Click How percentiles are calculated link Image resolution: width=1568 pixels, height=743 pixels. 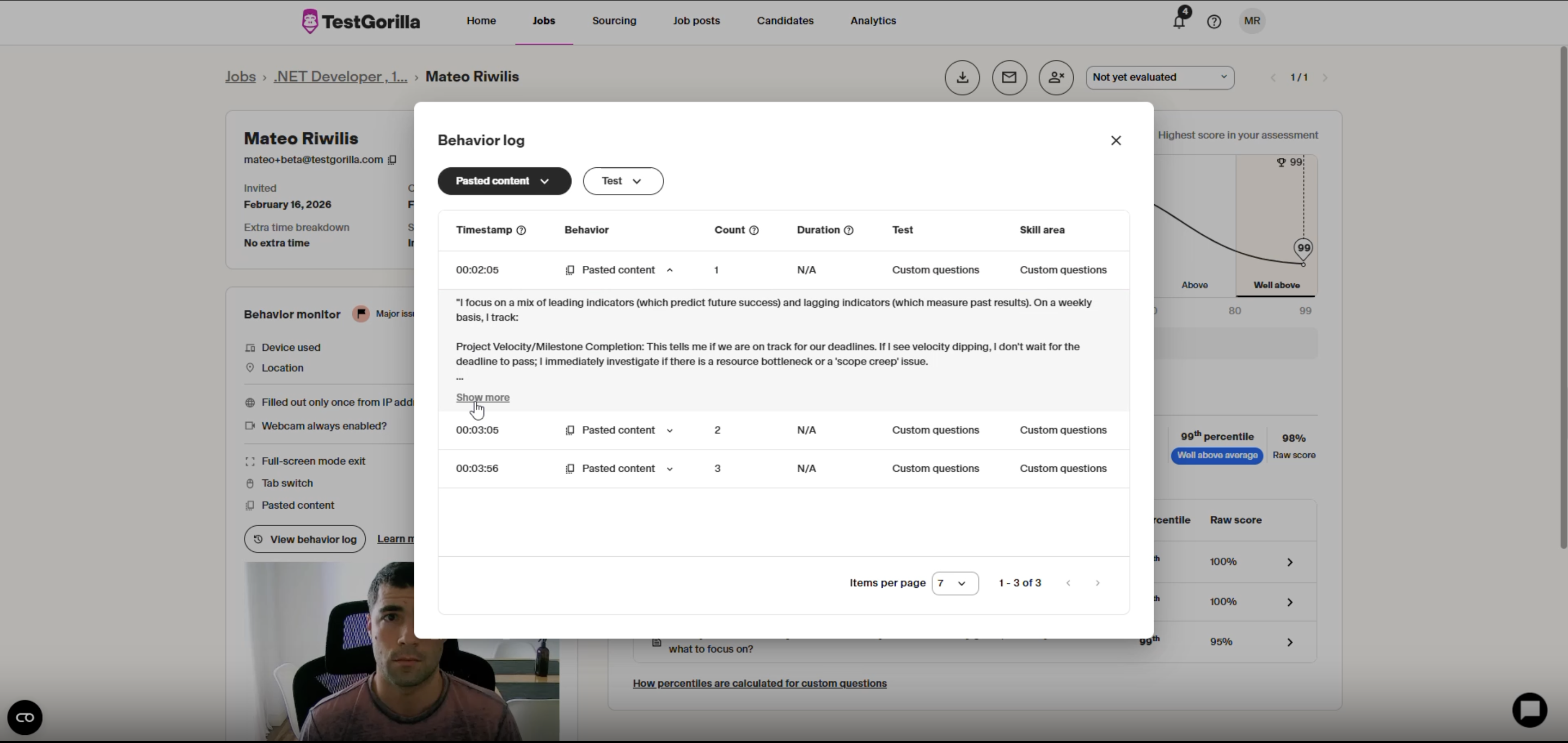(x=759, y=683)
